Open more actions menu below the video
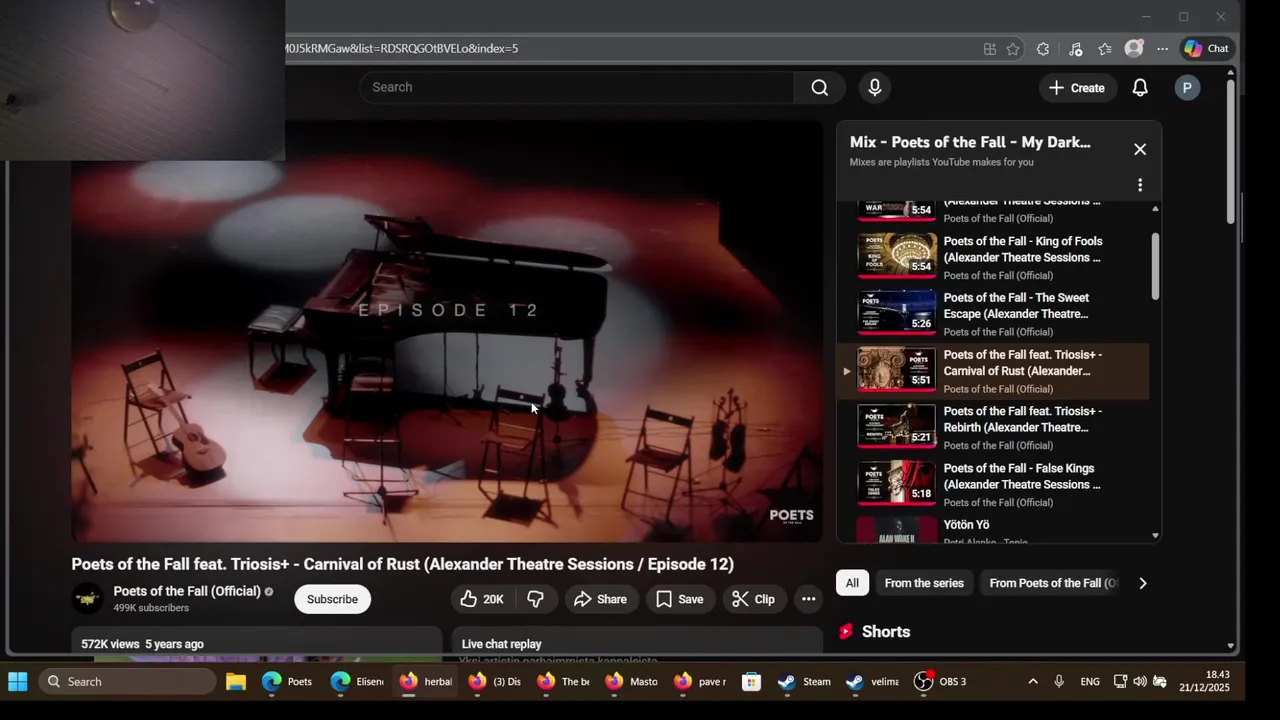The height and width of the screenshot is (720, 1280). (808, 599)
